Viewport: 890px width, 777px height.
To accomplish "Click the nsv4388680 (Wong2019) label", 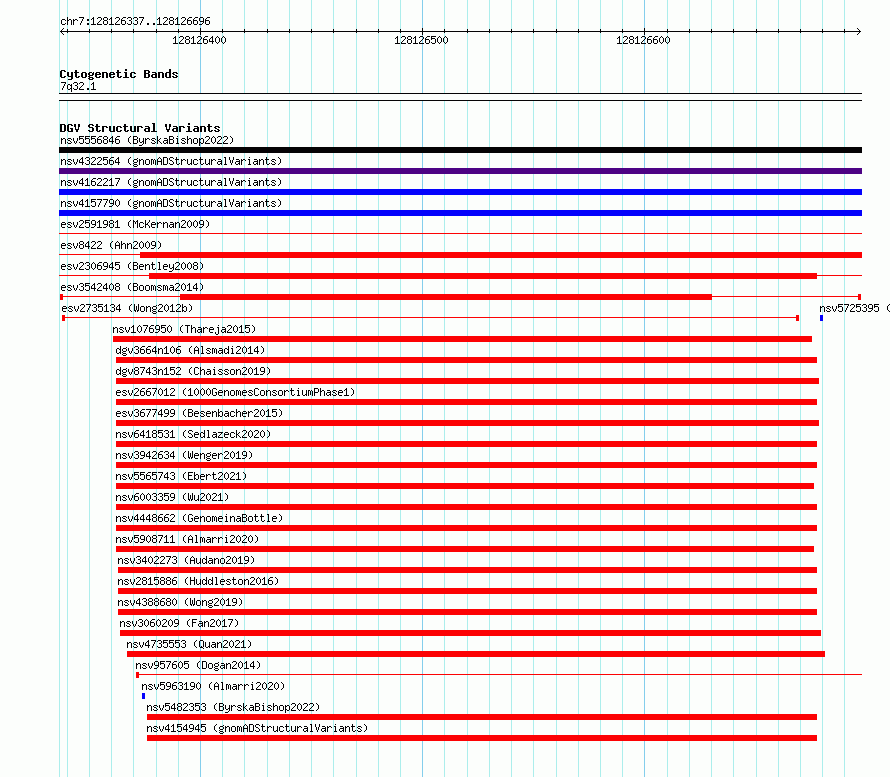I will (x=180, y=602).
